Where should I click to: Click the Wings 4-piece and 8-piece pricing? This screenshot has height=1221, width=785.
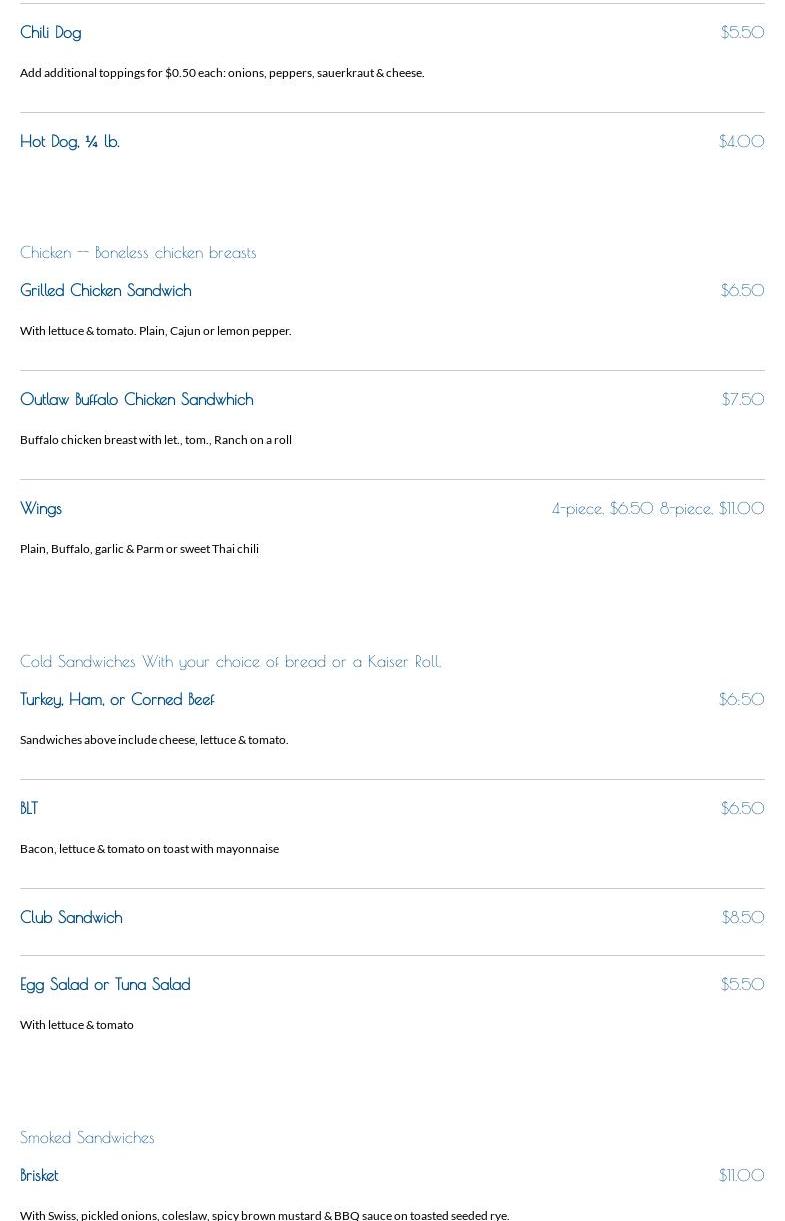658,508
